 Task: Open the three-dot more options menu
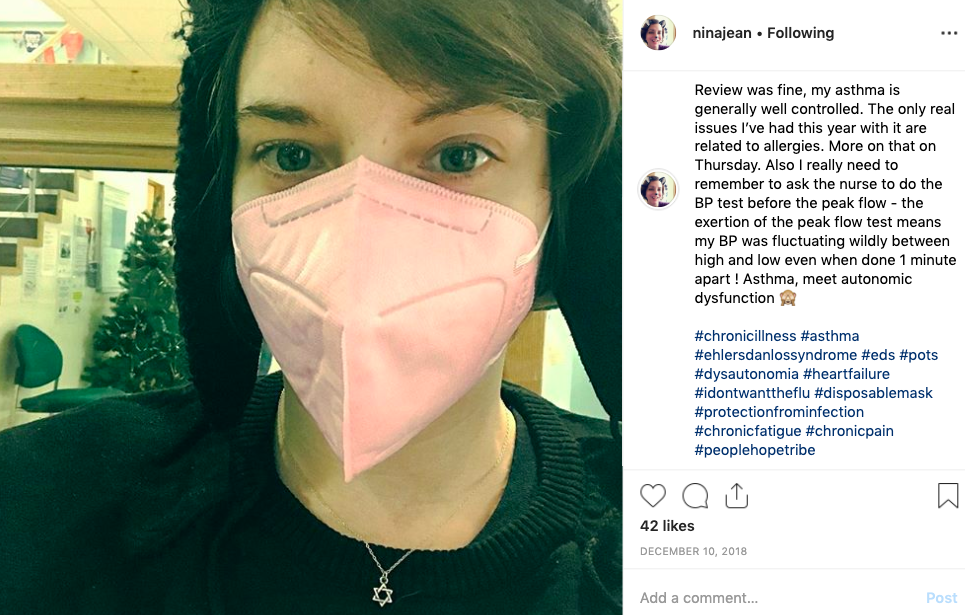(949, 33)
